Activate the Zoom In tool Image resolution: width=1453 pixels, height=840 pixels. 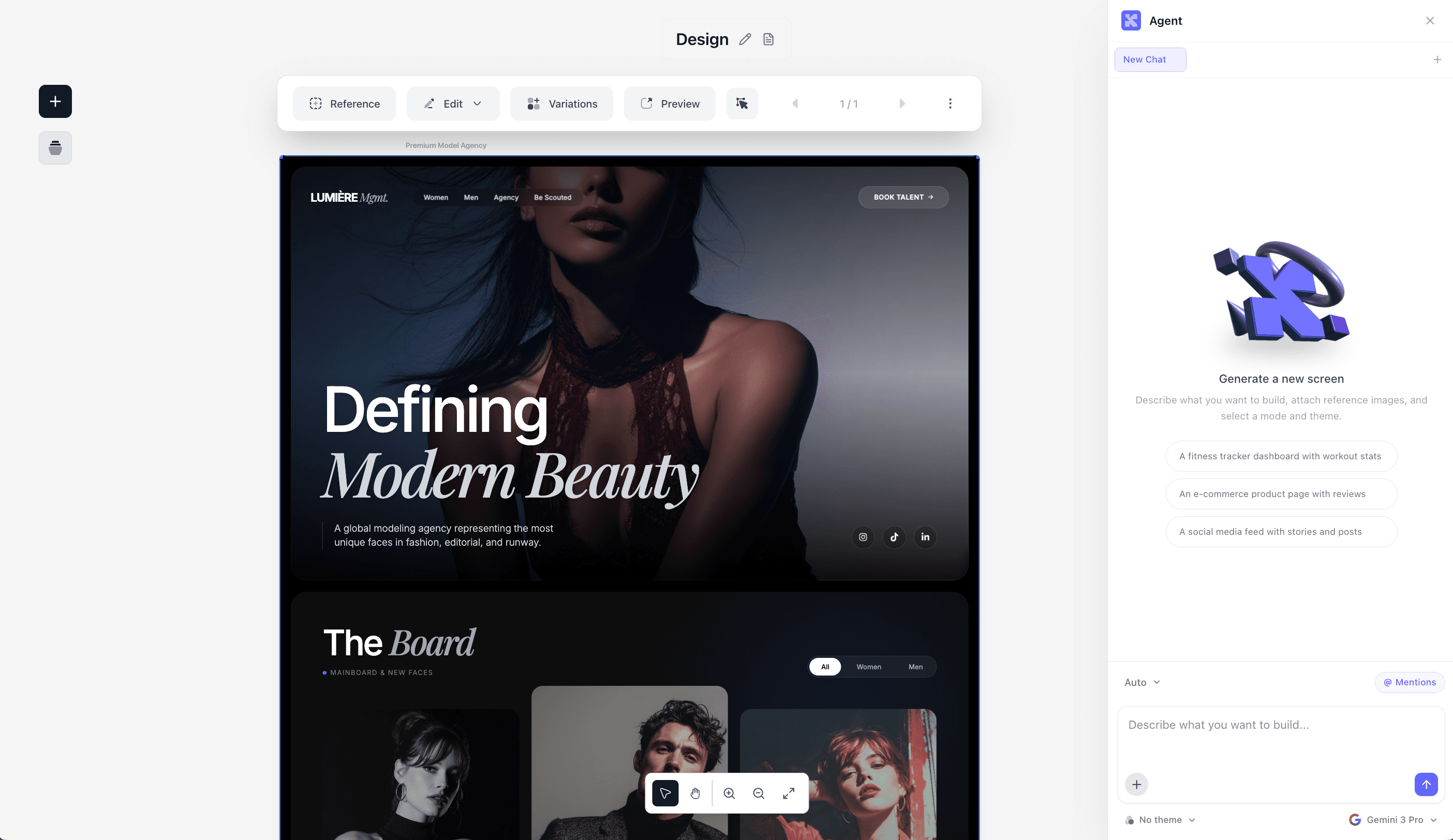729,793
